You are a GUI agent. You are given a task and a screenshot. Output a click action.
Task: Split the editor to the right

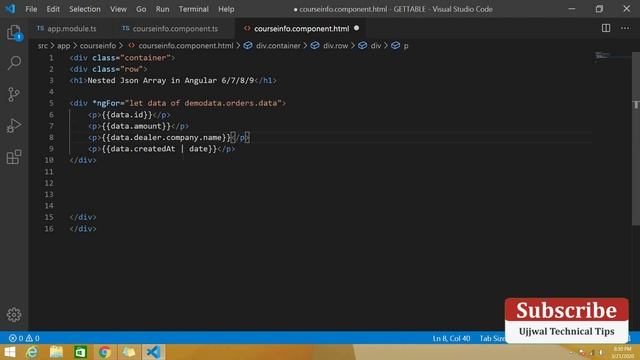point(606,28)
